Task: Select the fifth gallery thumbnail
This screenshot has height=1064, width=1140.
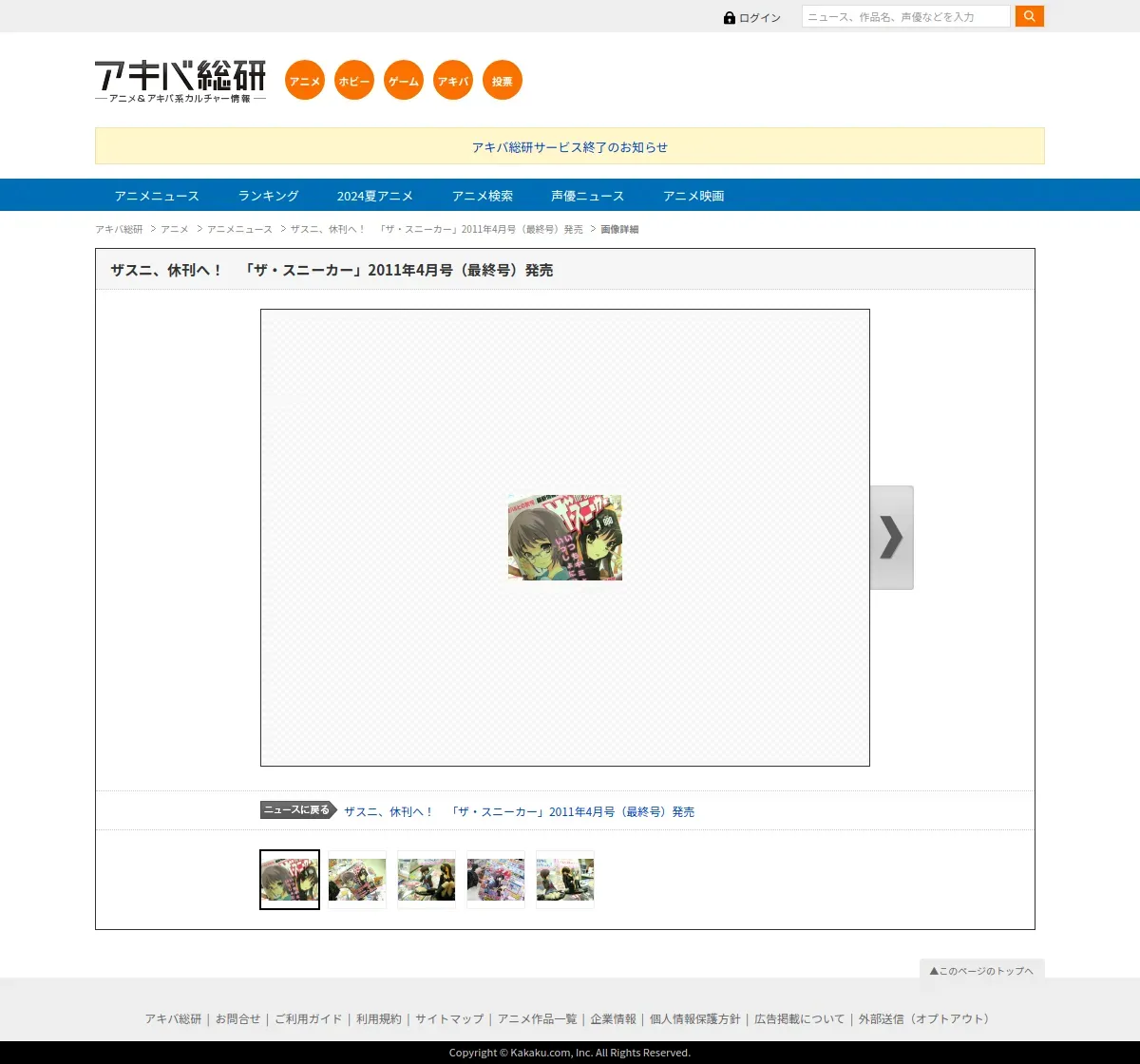Action: point(565,880)
